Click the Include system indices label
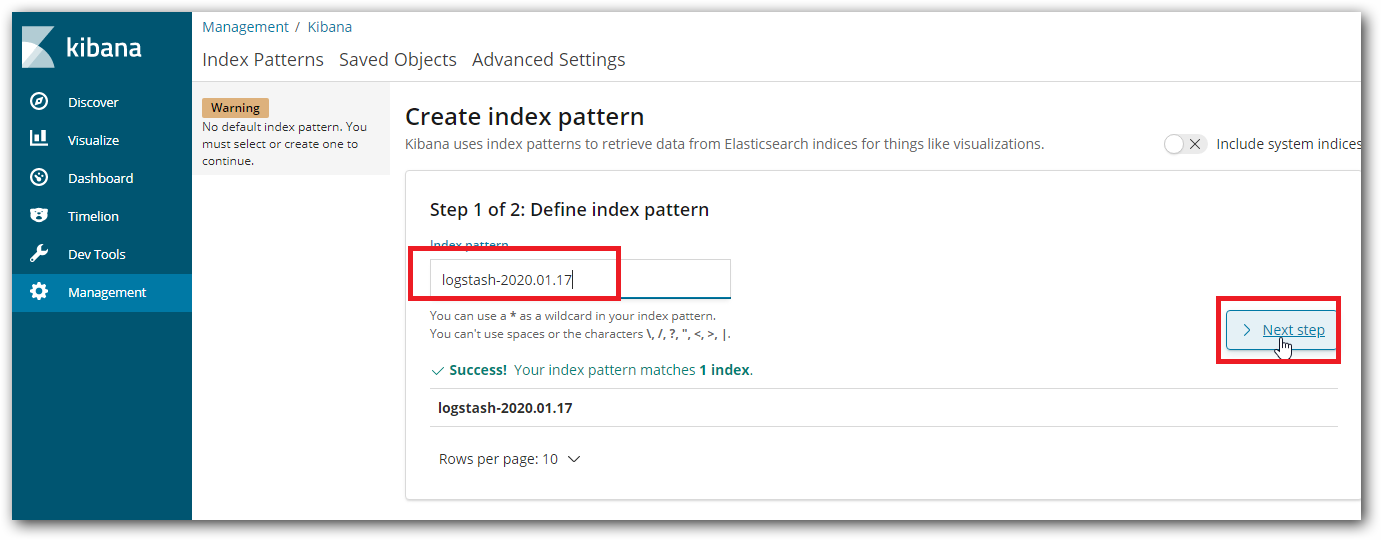This screenshot has width=1381, height=540. pos(1288,144)
